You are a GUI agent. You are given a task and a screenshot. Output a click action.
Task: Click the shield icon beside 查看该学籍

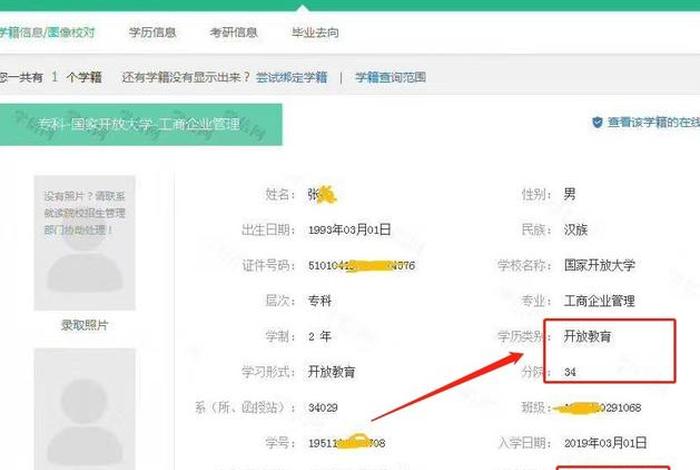pos(597,123)
